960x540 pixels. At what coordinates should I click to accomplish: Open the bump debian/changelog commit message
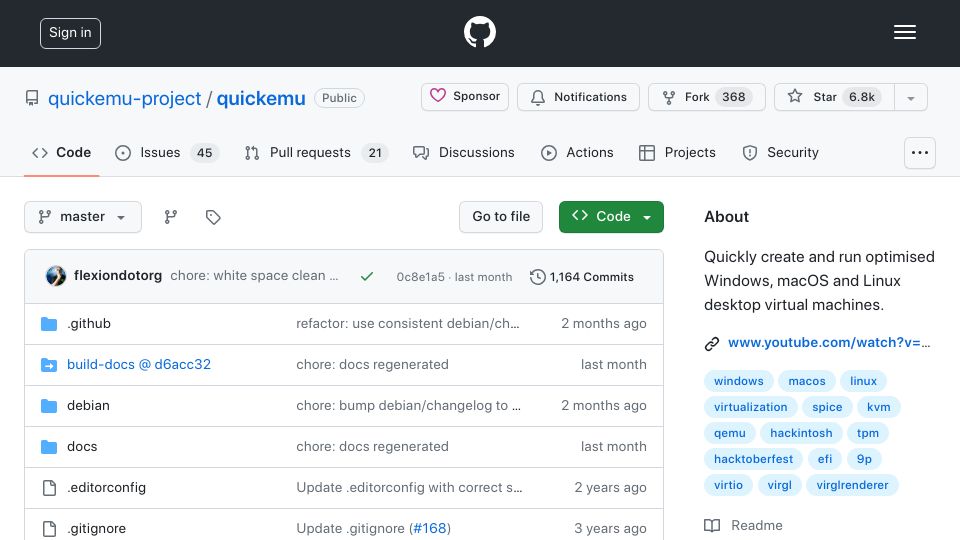coord(408,405)
